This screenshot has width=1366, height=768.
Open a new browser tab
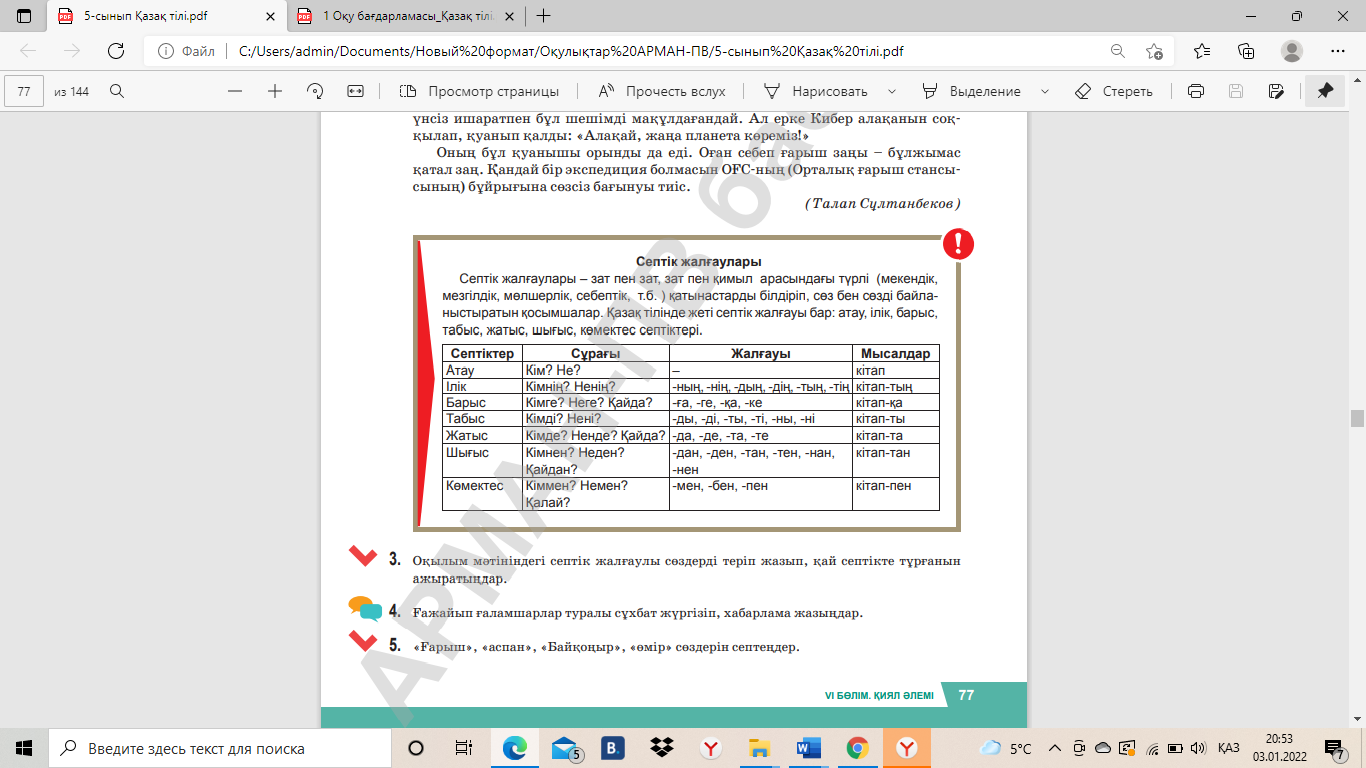click(544, 16)
